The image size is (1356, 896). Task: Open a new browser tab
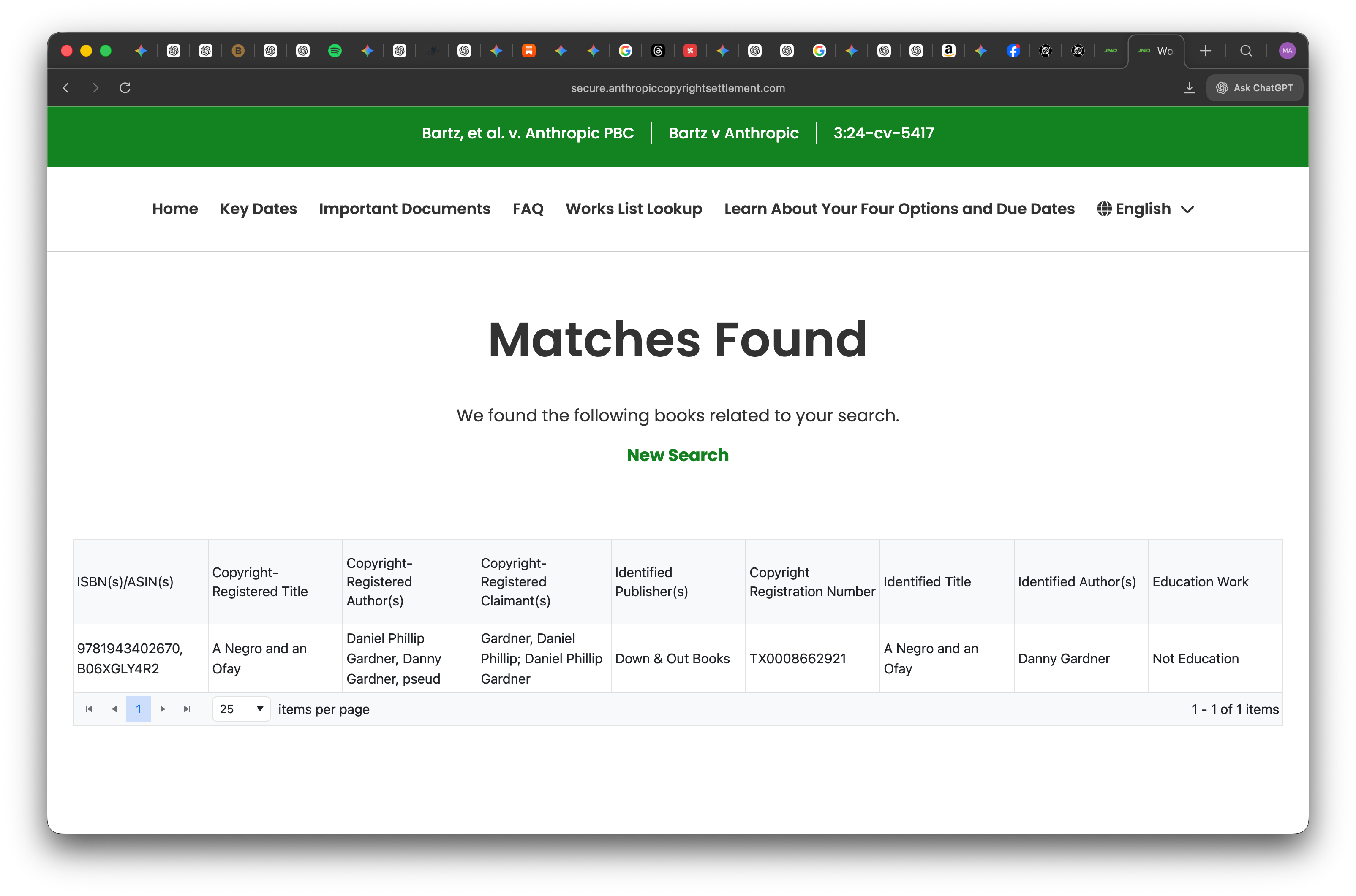click(x=1206, y=51)
